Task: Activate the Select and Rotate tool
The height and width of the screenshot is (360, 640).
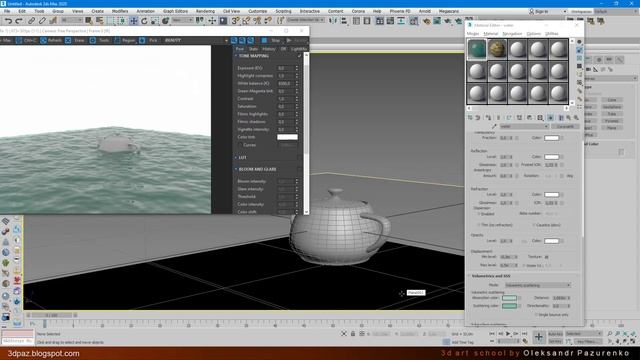Action: [144, 21]
